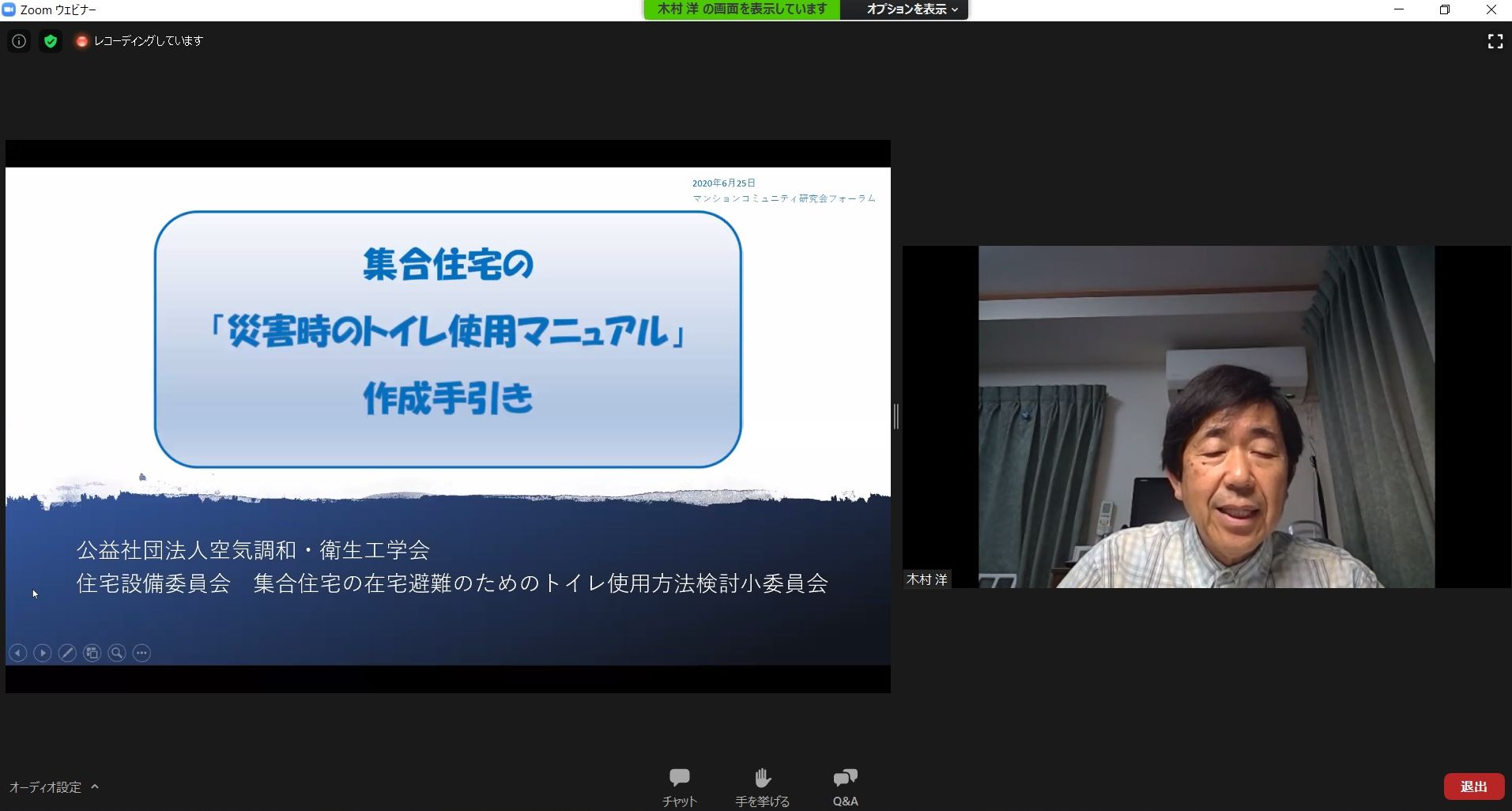Open the slideshow more options ellipsis

[141, 653]
